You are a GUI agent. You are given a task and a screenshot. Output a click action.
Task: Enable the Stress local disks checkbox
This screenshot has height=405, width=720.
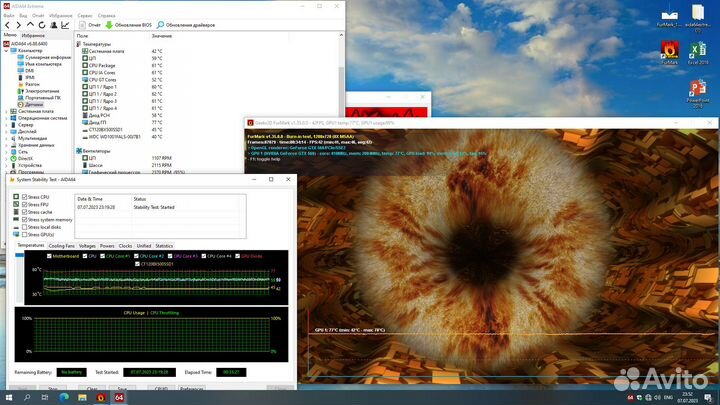[x=25, y=227]
